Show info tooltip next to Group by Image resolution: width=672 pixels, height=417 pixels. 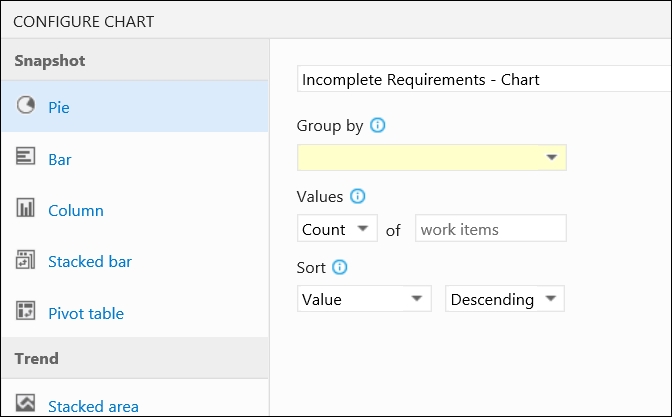coord(378,125)
